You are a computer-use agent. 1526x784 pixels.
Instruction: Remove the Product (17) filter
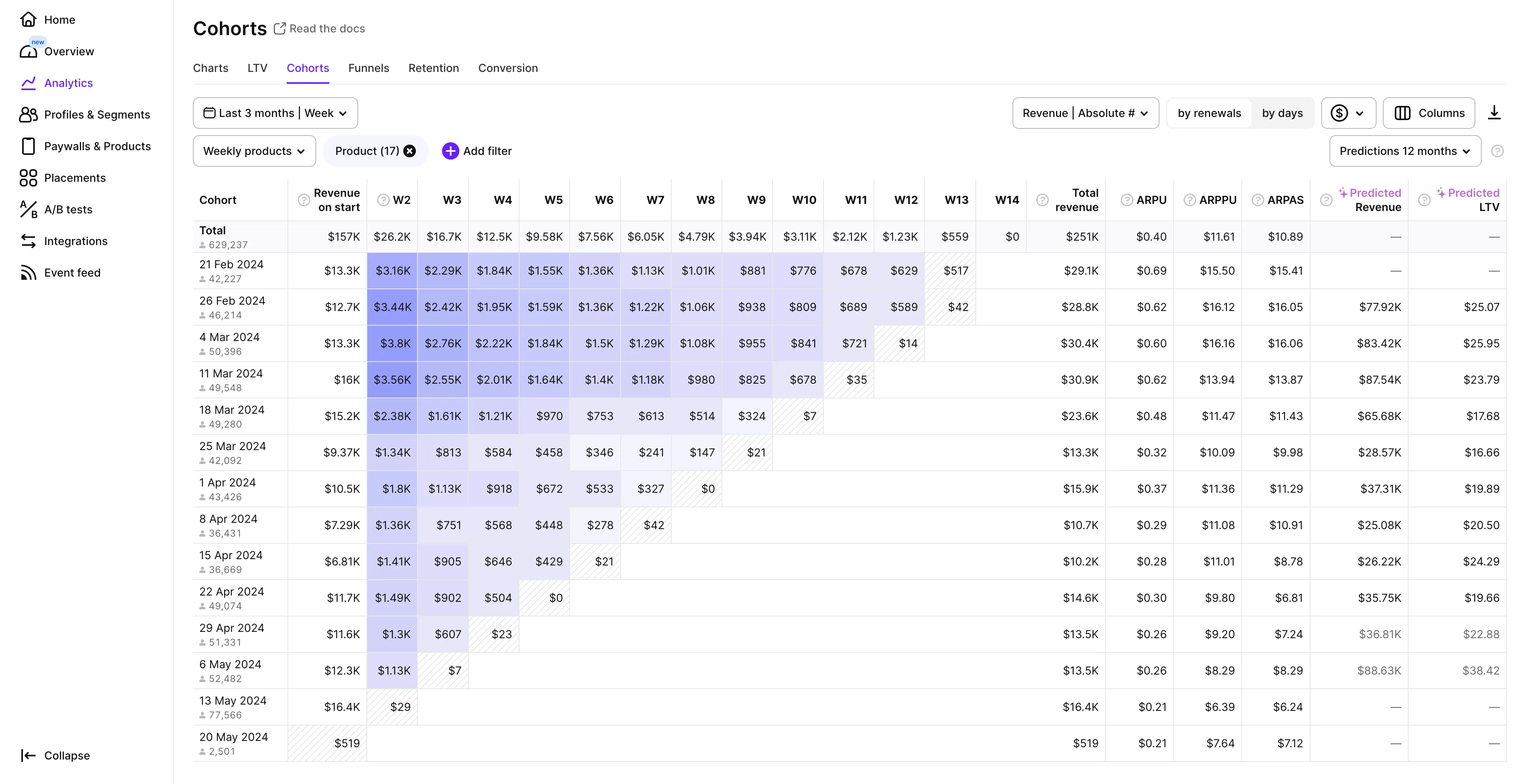[x=409, y=151]
